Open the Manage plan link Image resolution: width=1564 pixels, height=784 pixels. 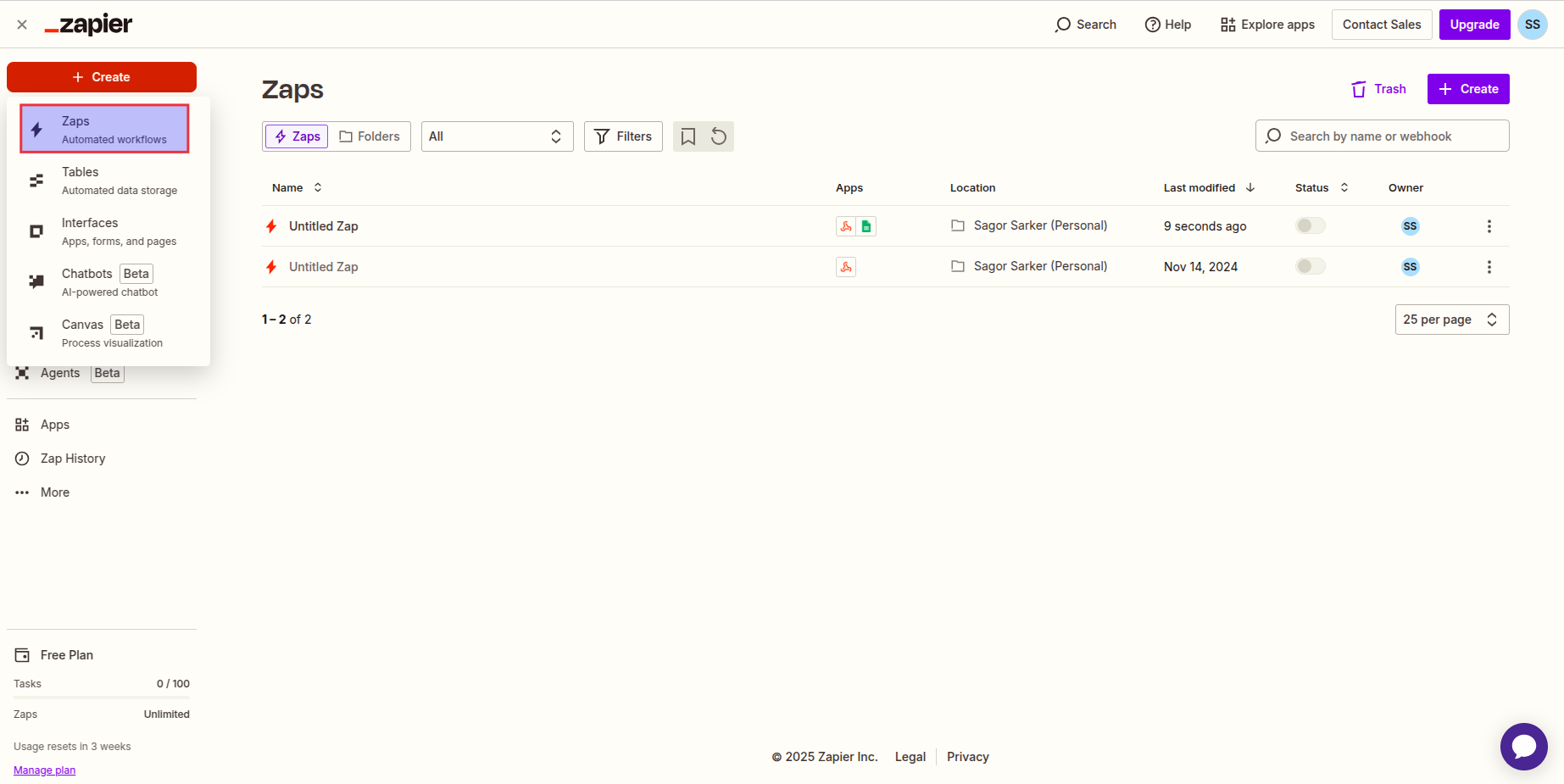(44, 770)
